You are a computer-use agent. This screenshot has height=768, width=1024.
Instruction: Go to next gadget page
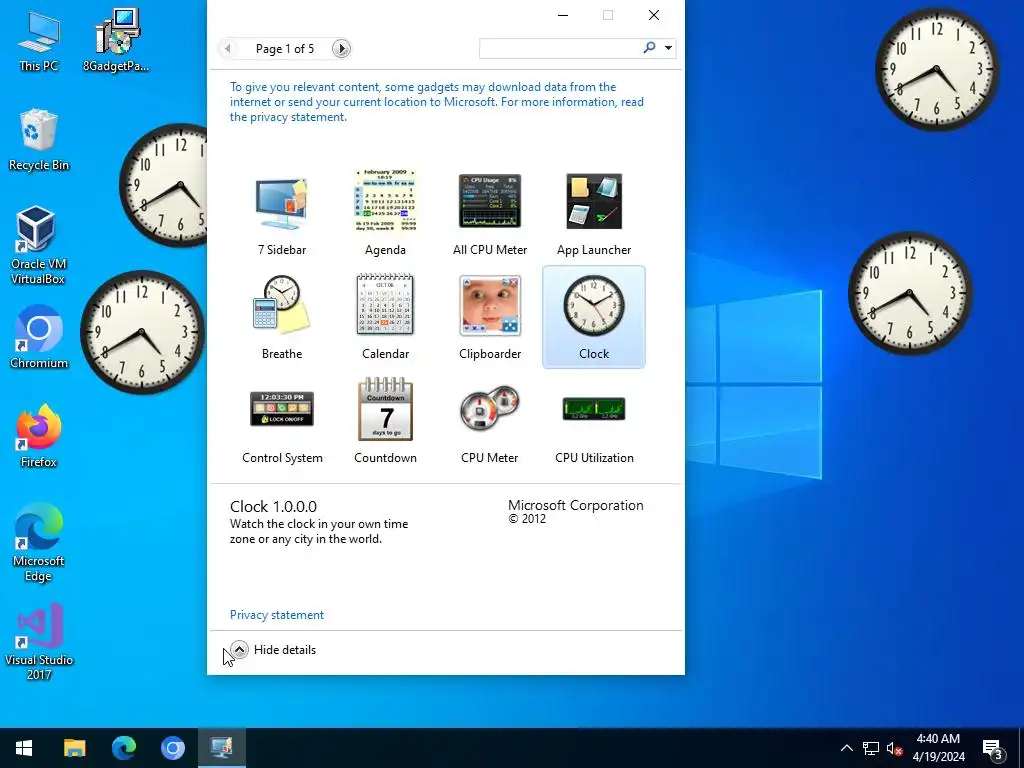(341, 48)
